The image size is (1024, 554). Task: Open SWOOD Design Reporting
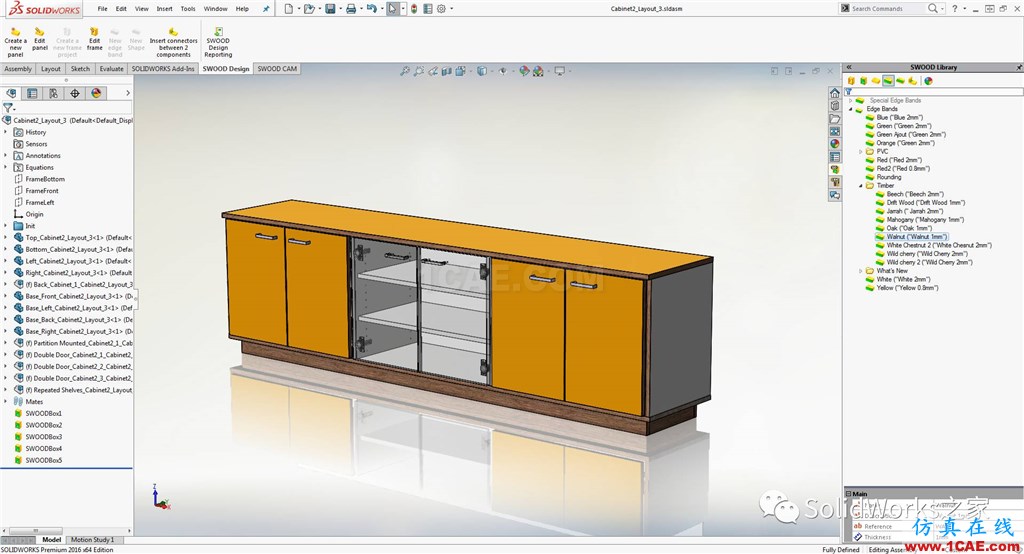coord(218,42)
